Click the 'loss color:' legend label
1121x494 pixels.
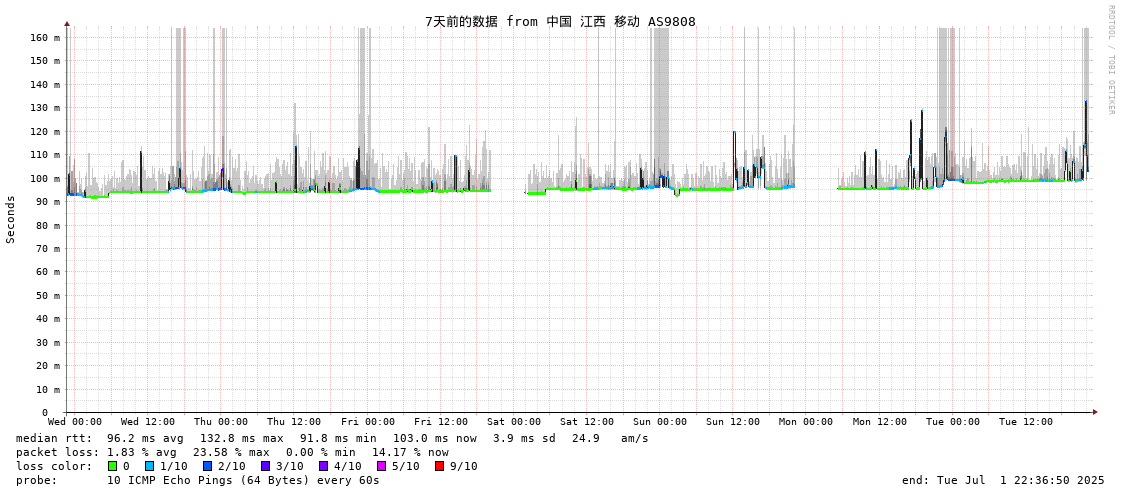coord(54,466)
